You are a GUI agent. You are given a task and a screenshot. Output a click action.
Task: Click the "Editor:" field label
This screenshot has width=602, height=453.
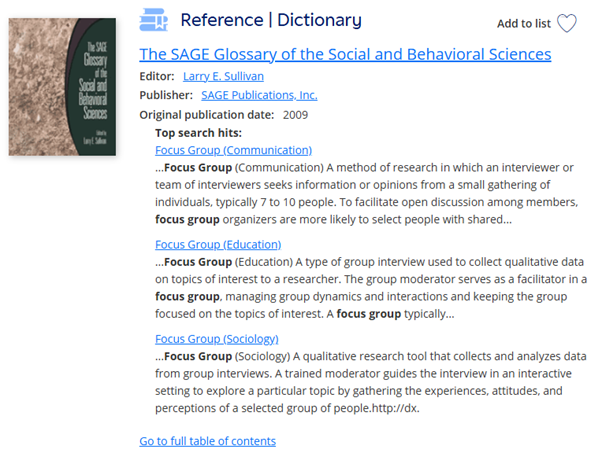(157, 76)
